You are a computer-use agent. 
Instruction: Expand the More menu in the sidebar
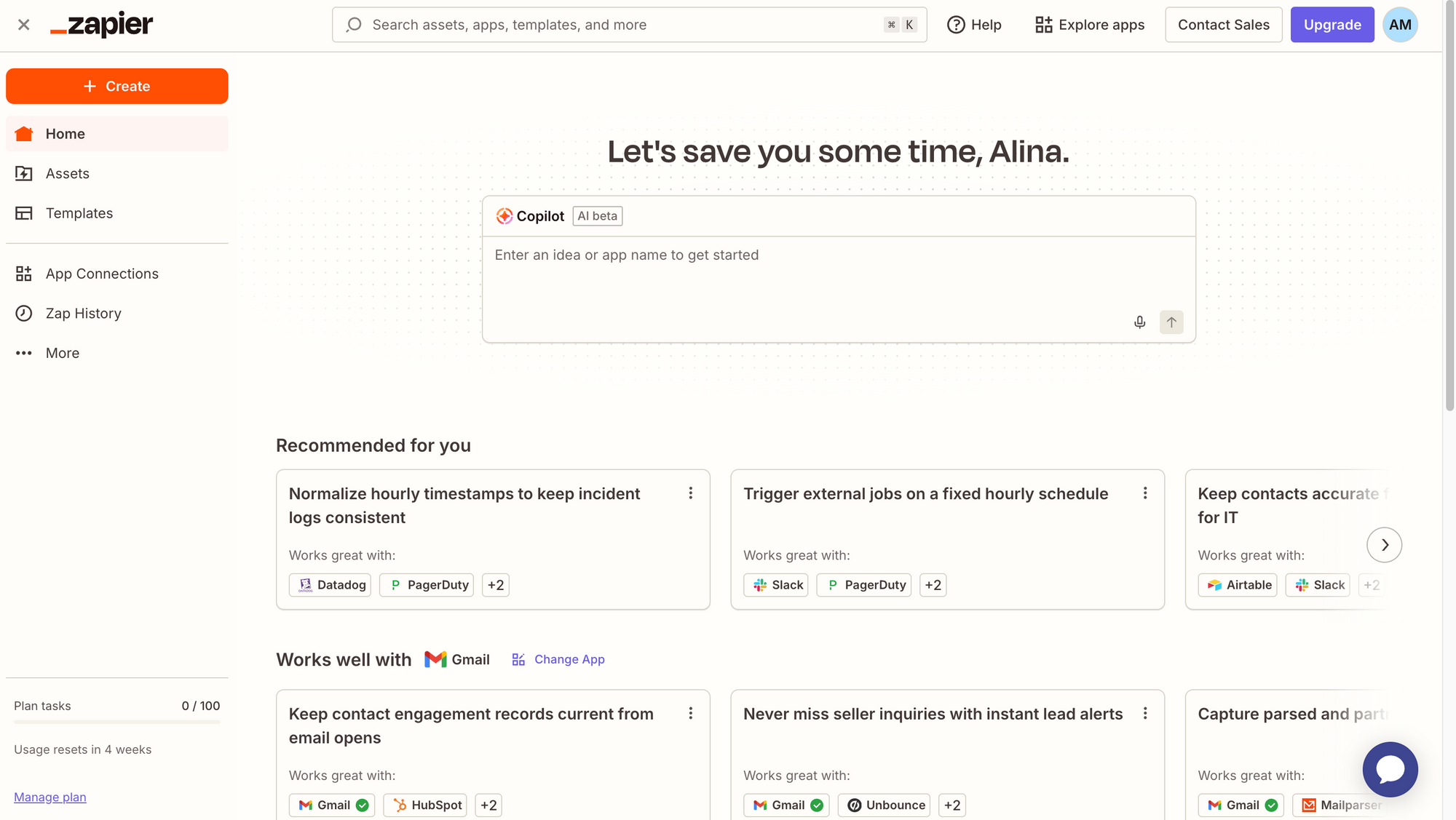116,353
